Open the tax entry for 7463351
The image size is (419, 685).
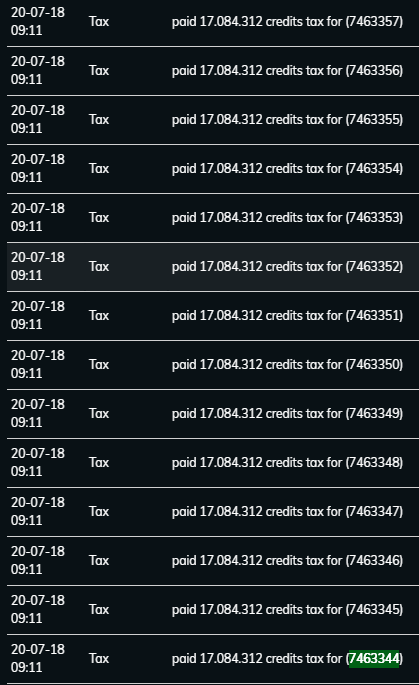pyautogui.click(x=213, y=315)
